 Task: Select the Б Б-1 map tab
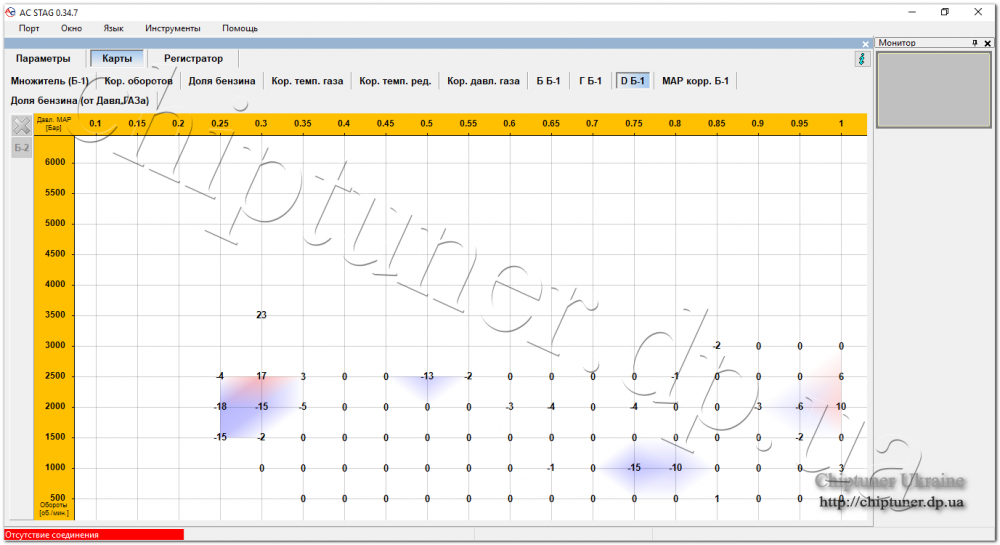point(548,81)
